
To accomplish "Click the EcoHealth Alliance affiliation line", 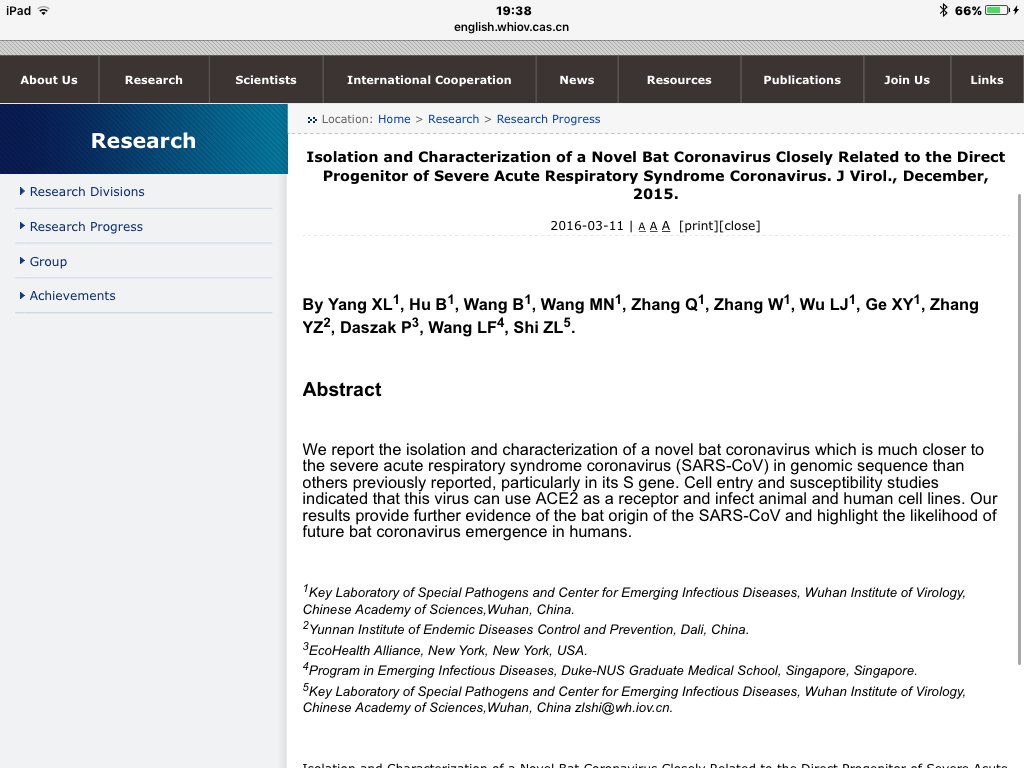I will (445, 650).
